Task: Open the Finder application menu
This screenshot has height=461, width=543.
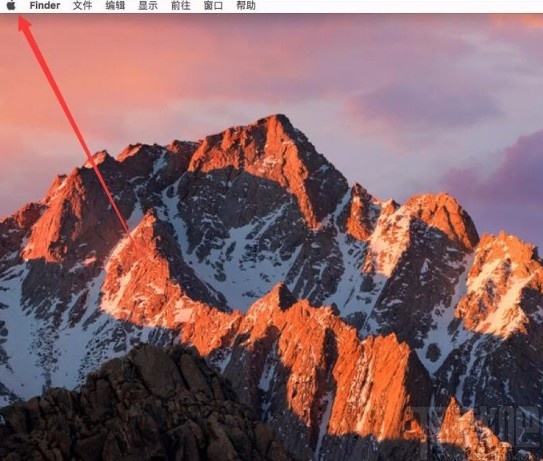Action: (45, 6)
